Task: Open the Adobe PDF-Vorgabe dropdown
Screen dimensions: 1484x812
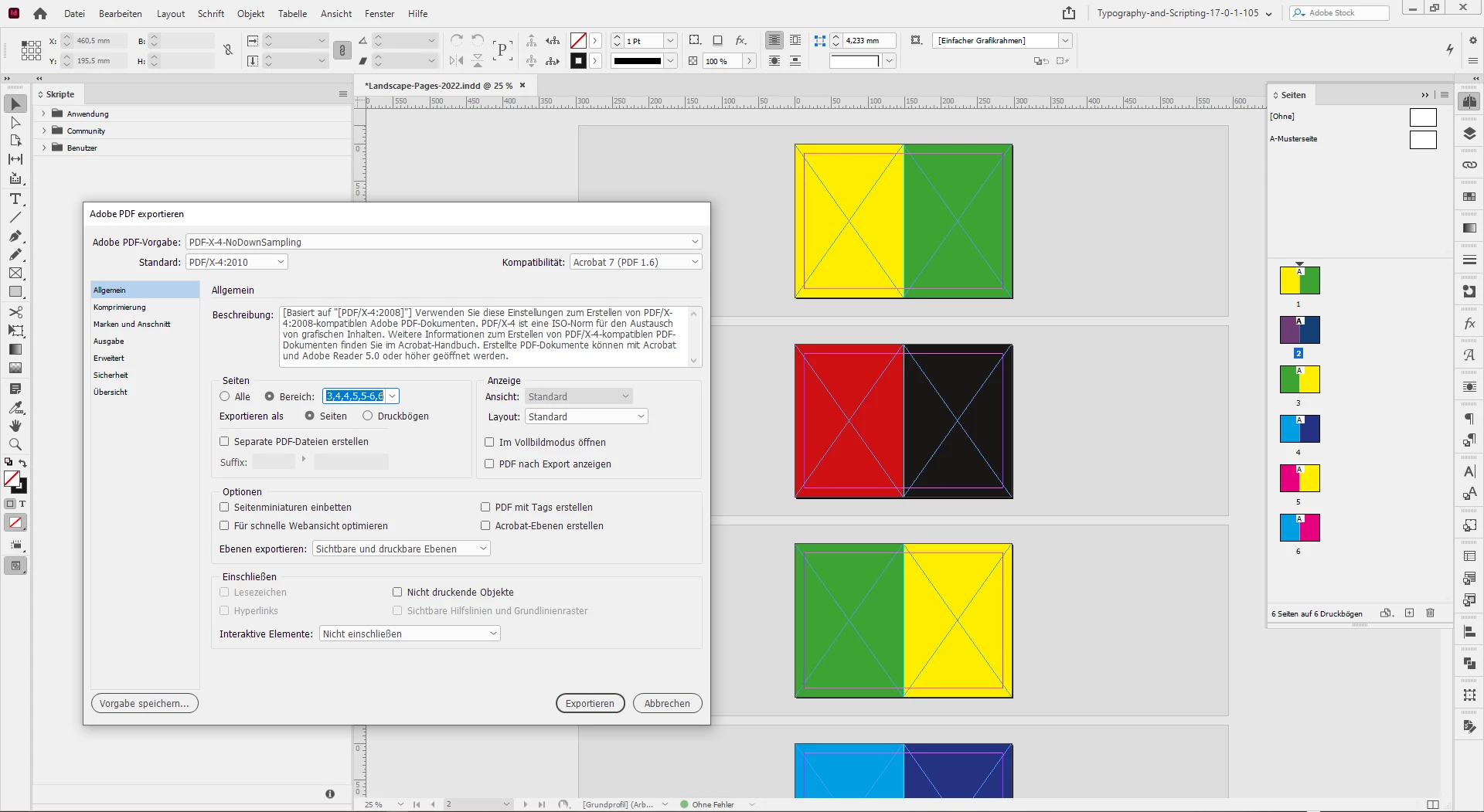Action: click(444, 242)
